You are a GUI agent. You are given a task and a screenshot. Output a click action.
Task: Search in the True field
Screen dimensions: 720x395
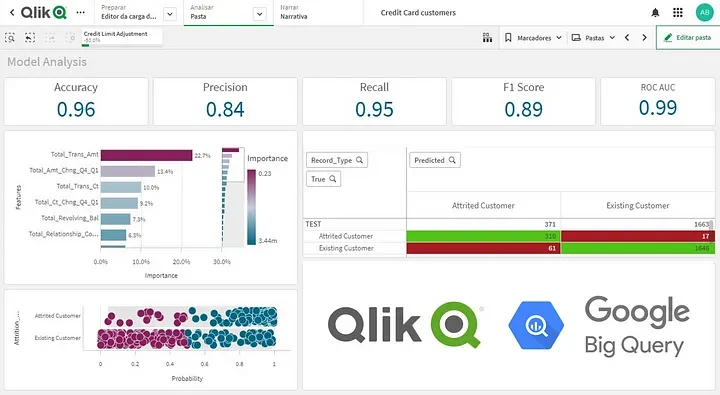(x=333, y=179)
